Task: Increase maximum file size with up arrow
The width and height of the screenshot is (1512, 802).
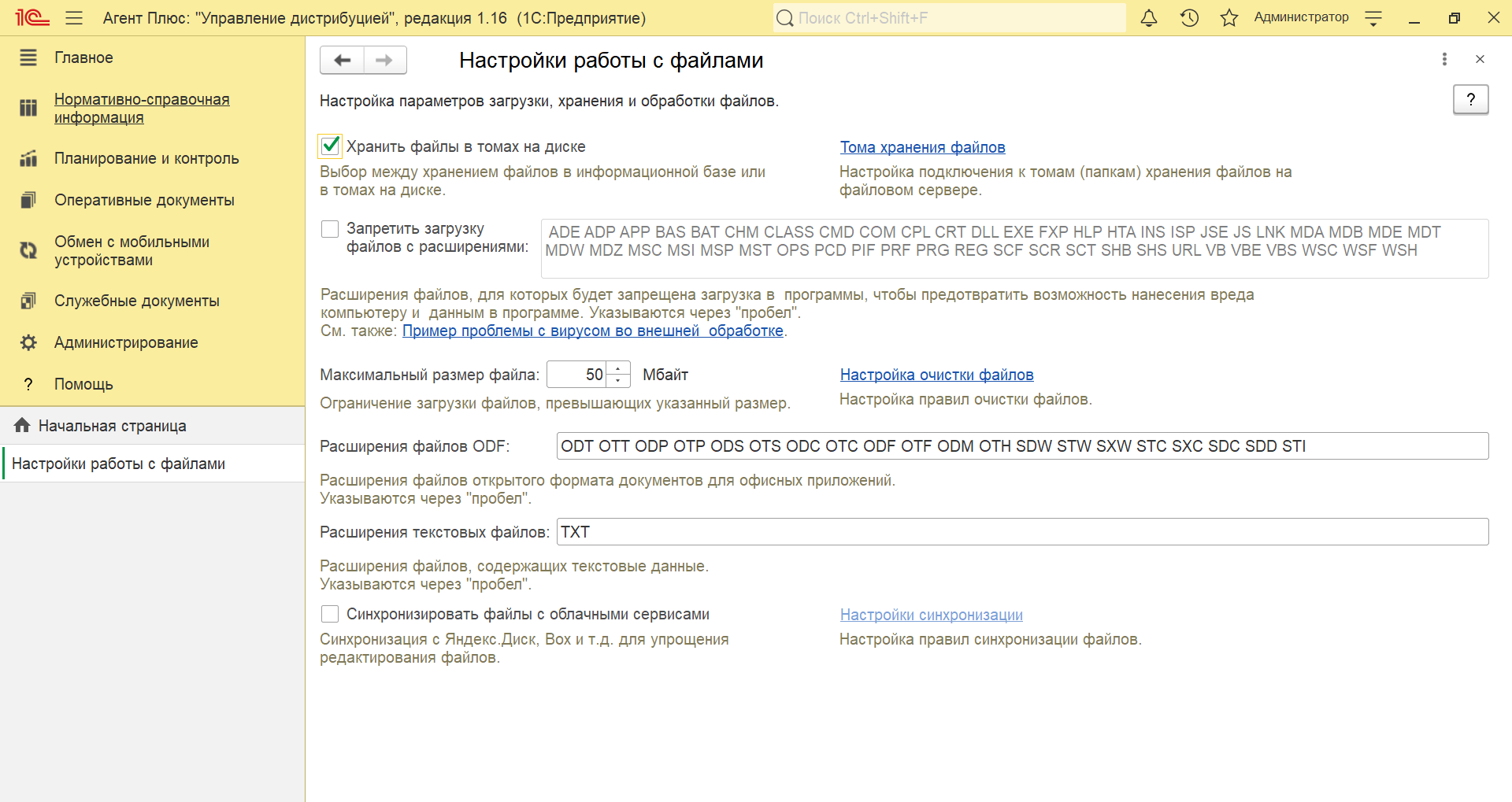Action: 618,368
